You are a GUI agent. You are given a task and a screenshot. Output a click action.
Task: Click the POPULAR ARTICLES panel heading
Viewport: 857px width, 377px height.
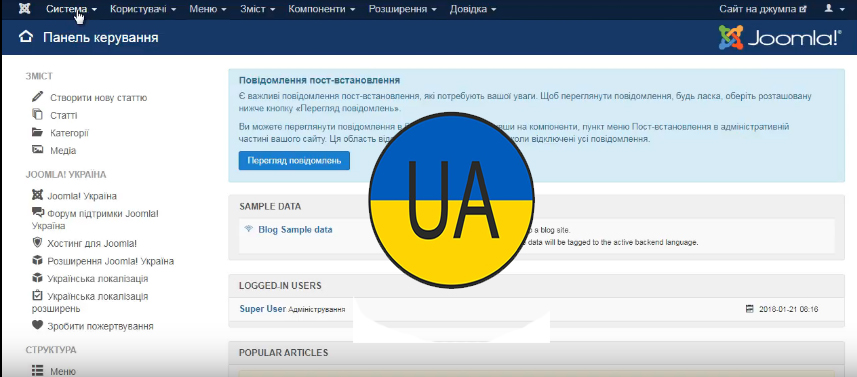point(283,352)
